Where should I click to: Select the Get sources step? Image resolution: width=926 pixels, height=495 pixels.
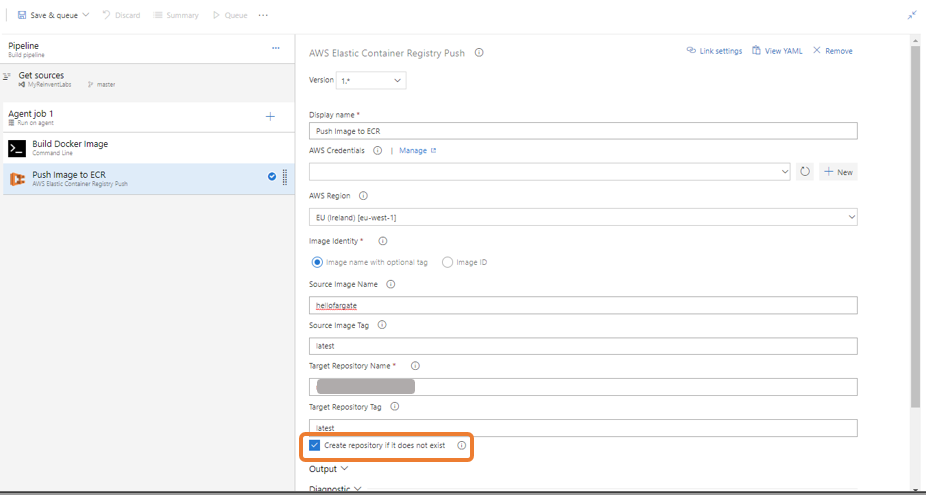148,79
